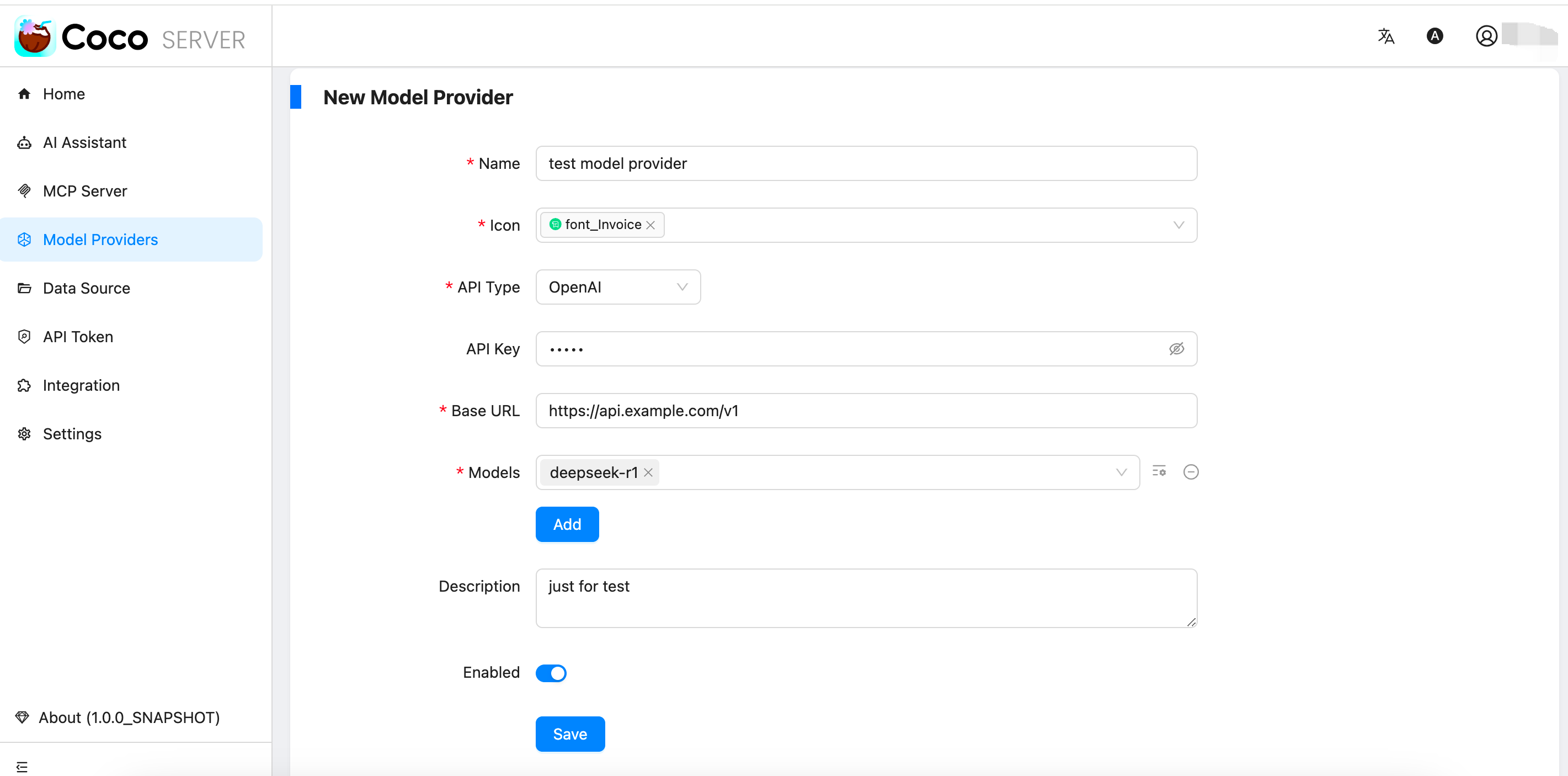Viewport: 1568px width, 776px height.
Task: Open the user account avatar icon
Action: 1486,36
